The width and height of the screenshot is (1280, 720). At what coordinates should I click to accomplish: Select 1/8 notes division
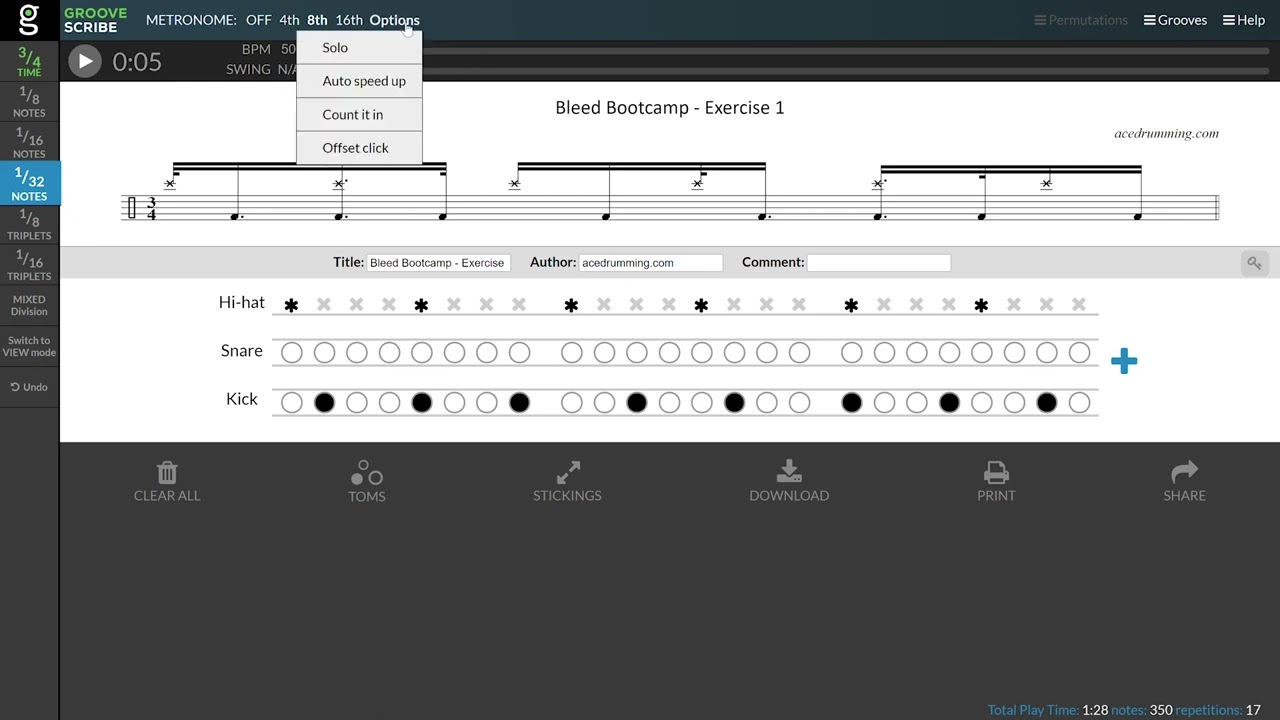point(29,101)
